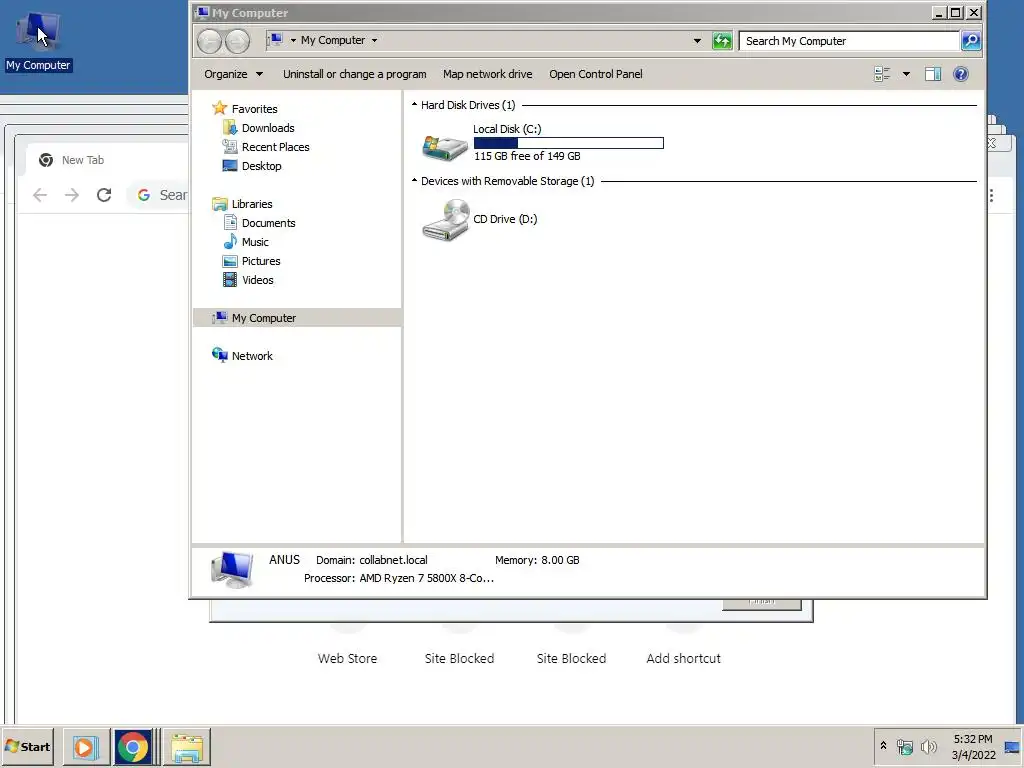Click Chrome's back arrow button
1024x768 pixels.
coord(40,195)
